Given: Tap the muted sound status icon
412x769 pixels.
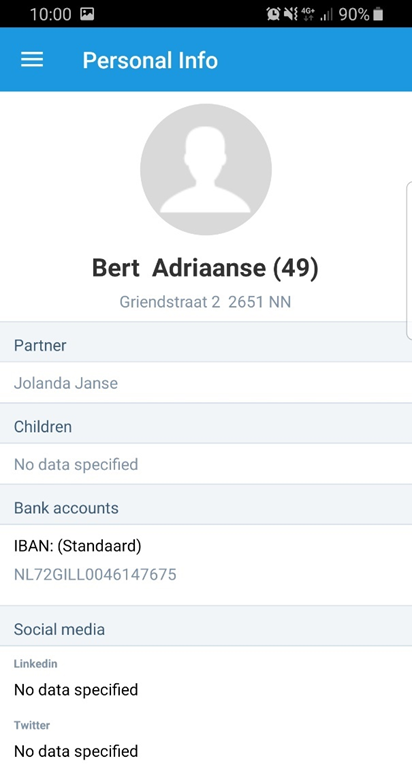Looking at the screenshot, I should pyautogui.click(x=290, y=14).
